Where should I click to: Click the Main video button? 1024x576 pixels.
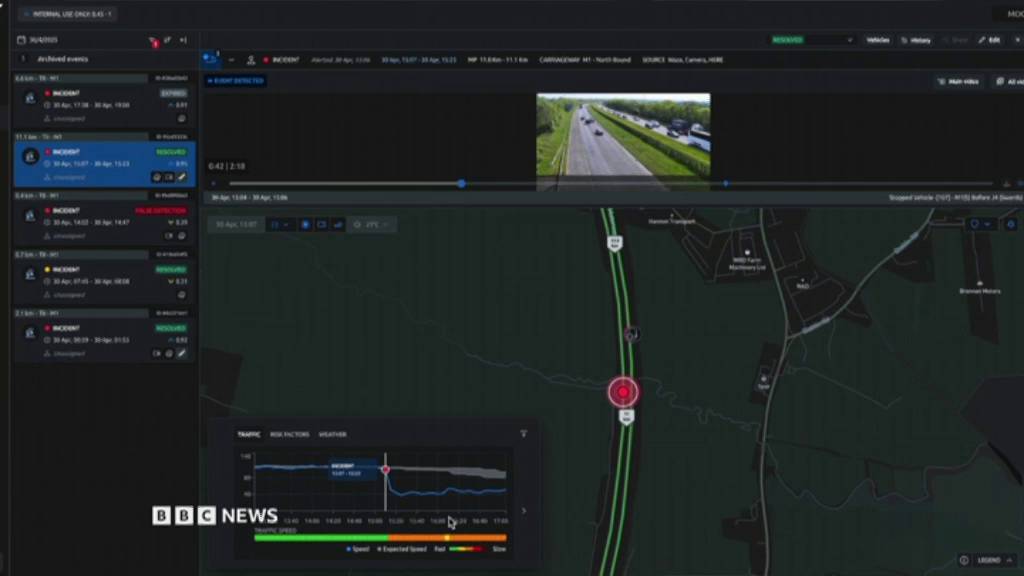point(958,81)
